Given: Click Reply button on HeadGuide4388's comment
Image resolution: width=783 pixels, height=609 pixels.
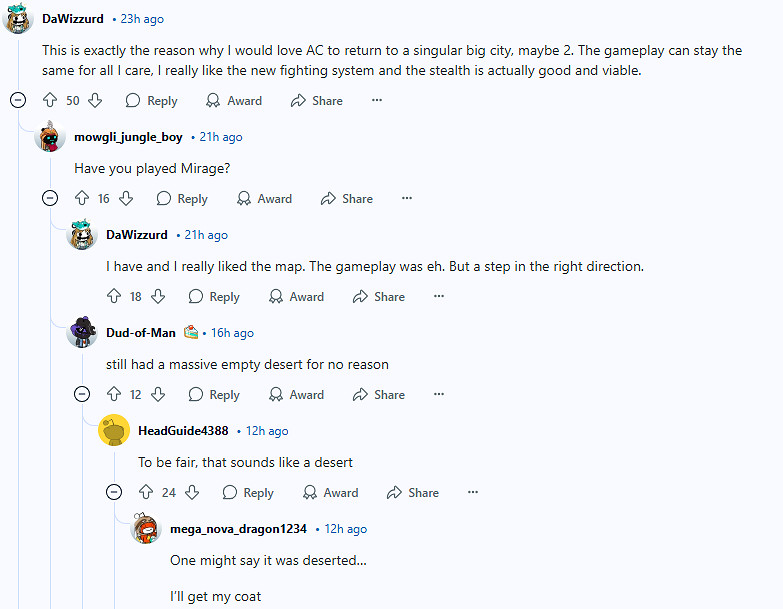Looking at the screenshot, I should point(248,492).
